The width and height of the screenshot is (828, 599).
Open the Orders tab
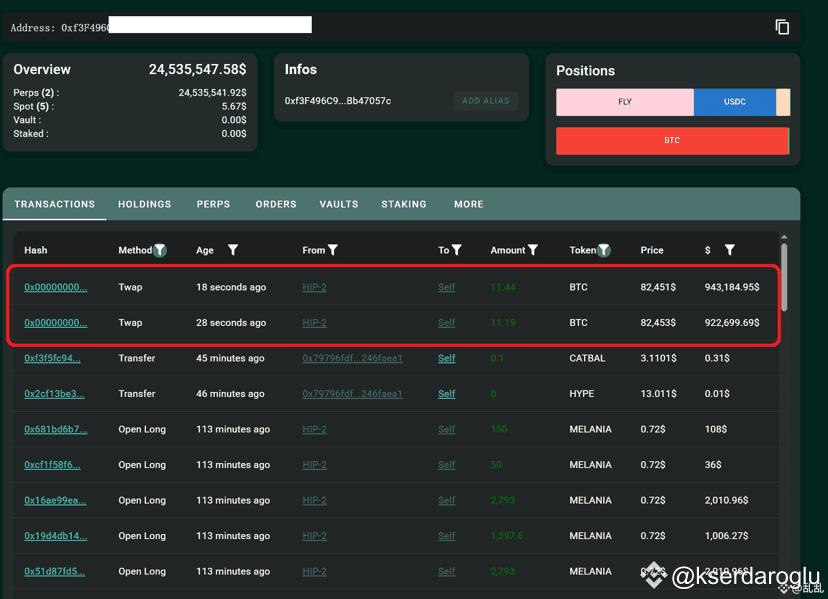pyautogui.click(x=276, y=204)
